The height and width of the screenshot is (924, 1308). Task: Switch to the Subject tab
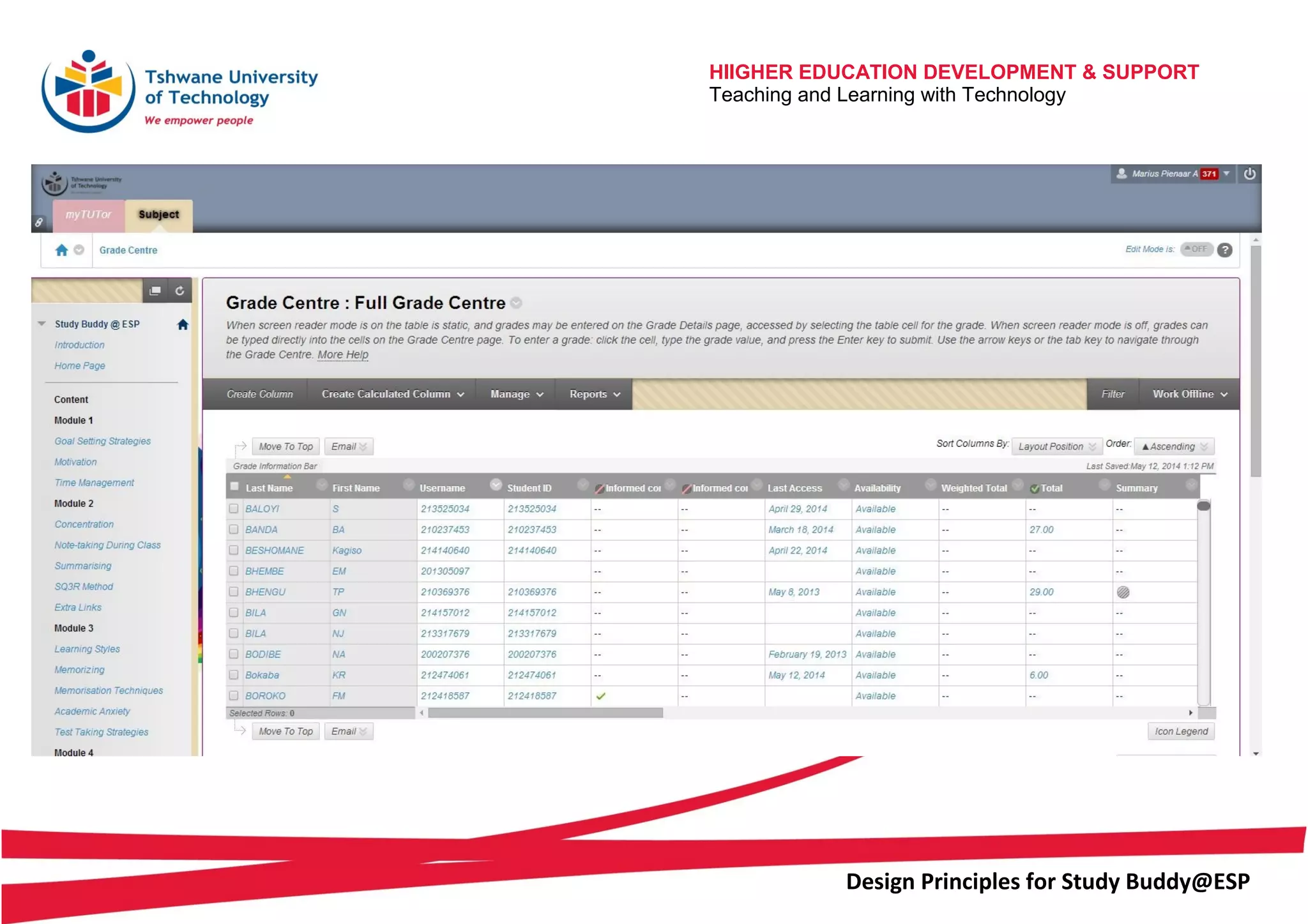[x=158, y=215]
